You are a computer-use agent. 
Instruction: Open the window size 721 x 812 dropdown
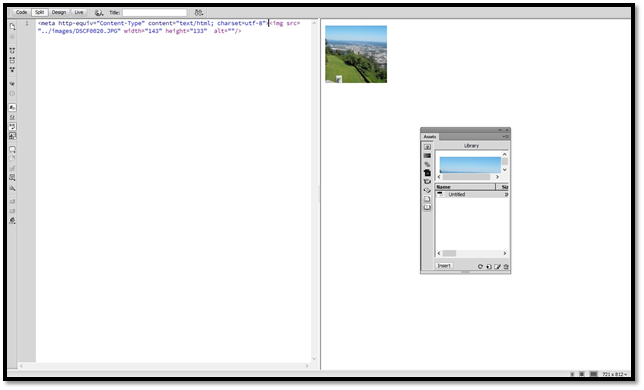(615, 374)
